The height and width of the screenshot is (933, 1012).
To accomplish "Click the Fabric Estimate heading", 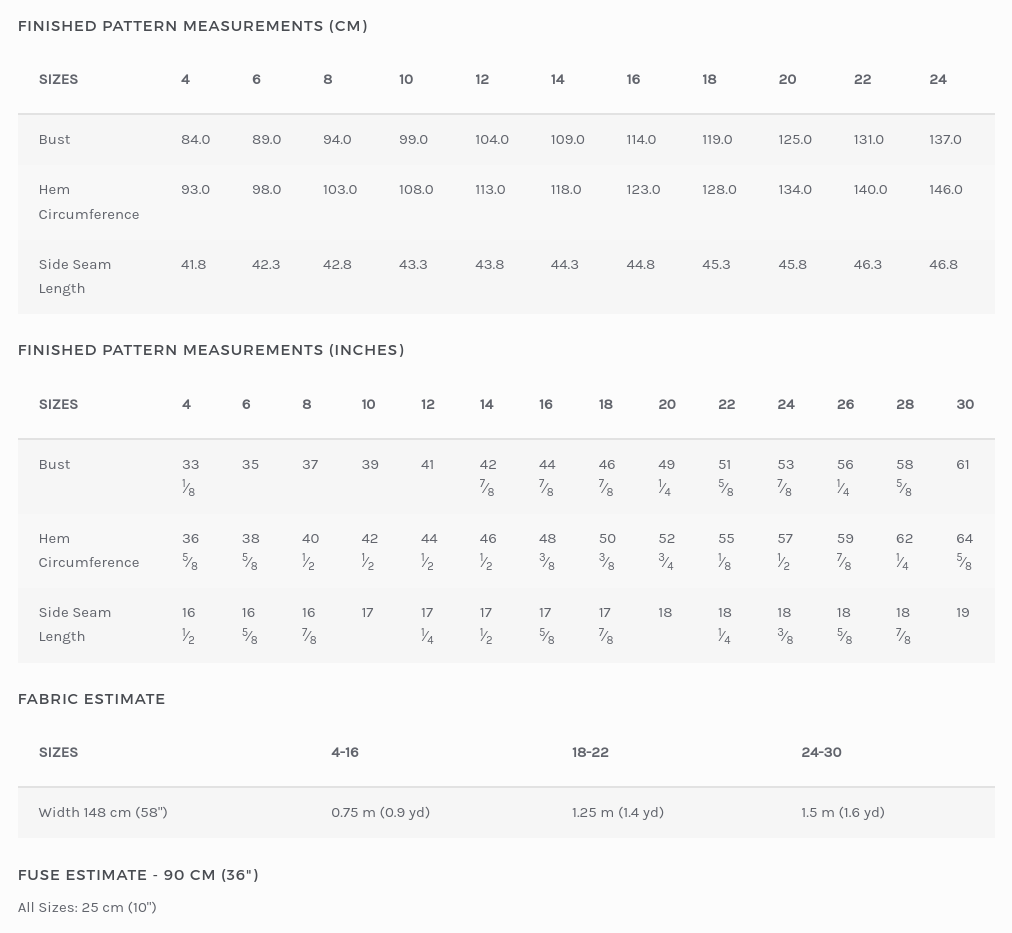I will (91, 699).
